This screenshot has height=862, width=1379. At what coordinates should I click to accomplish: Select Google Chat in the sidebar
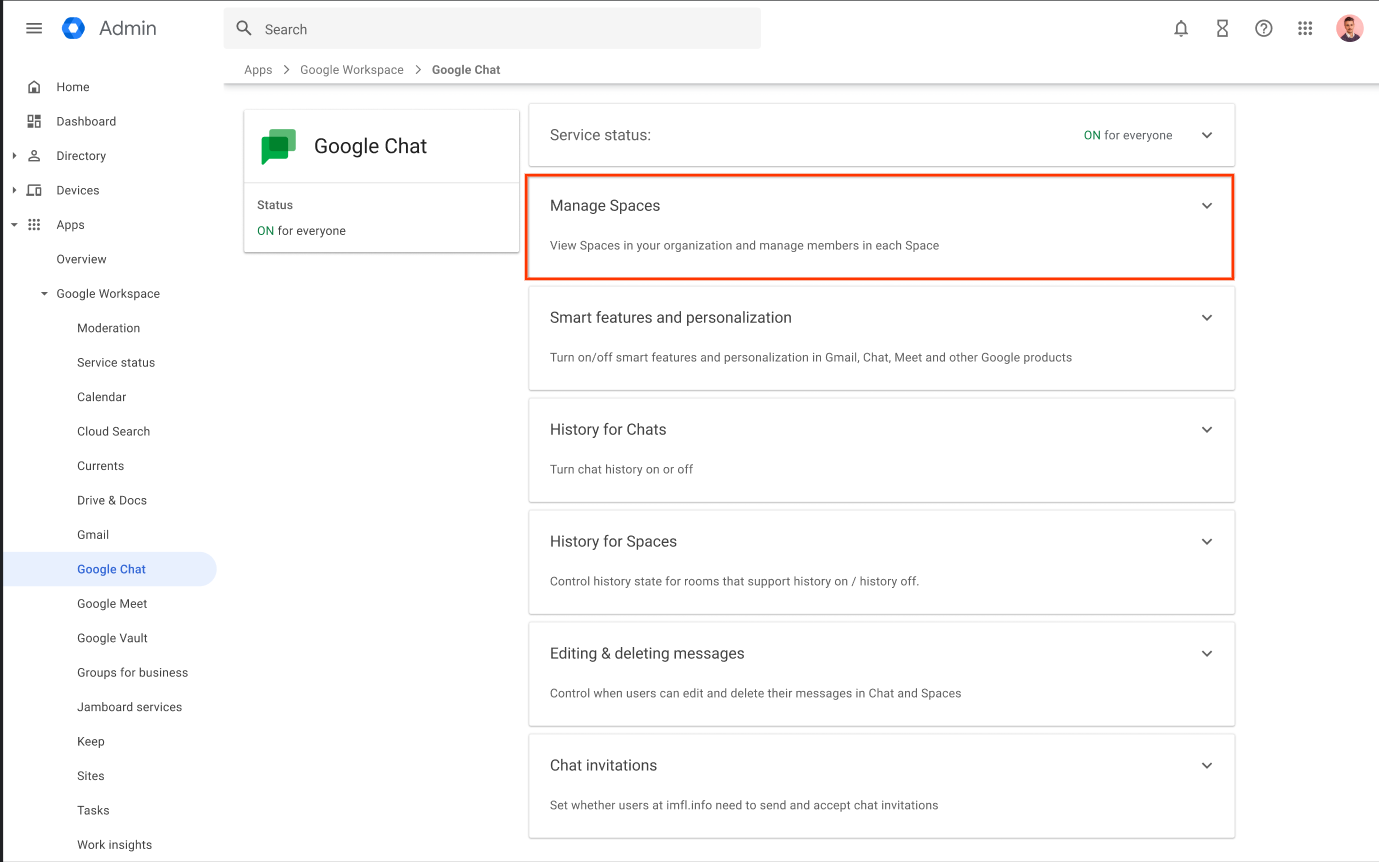click(110, 569)
